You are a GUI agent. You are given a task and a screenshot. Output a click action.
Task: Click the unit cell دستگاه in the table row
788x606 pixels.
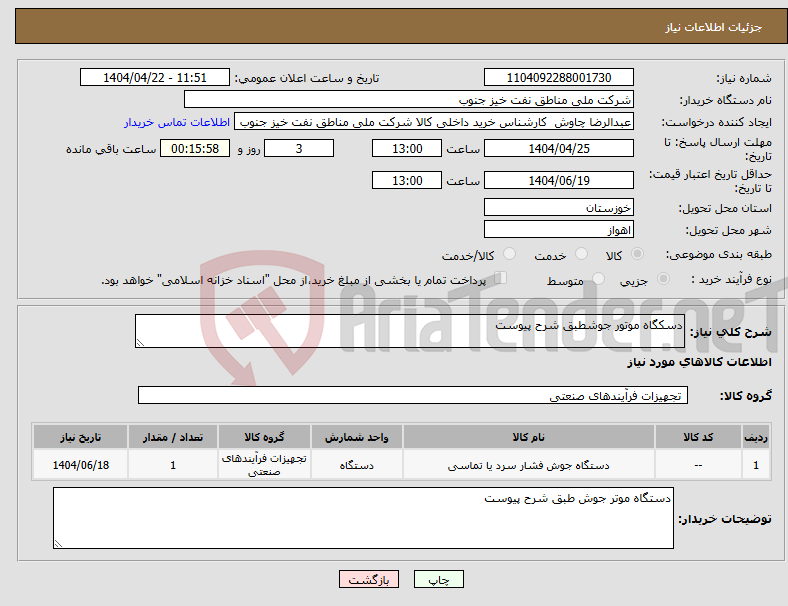356,465
